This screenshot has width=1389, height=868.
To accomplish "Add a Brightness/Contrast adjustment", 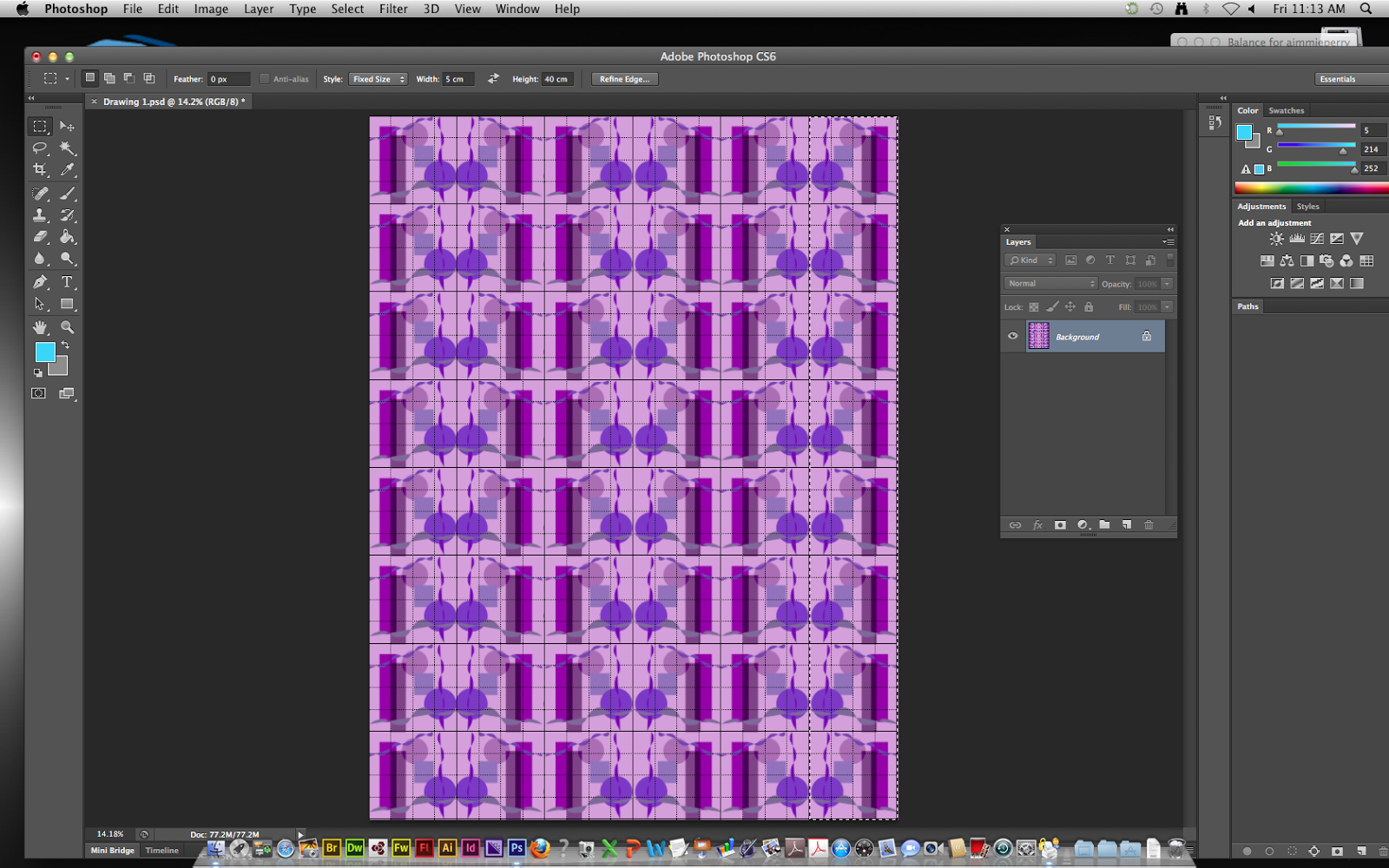I will pyautogui.click(x=1276, y=238).
